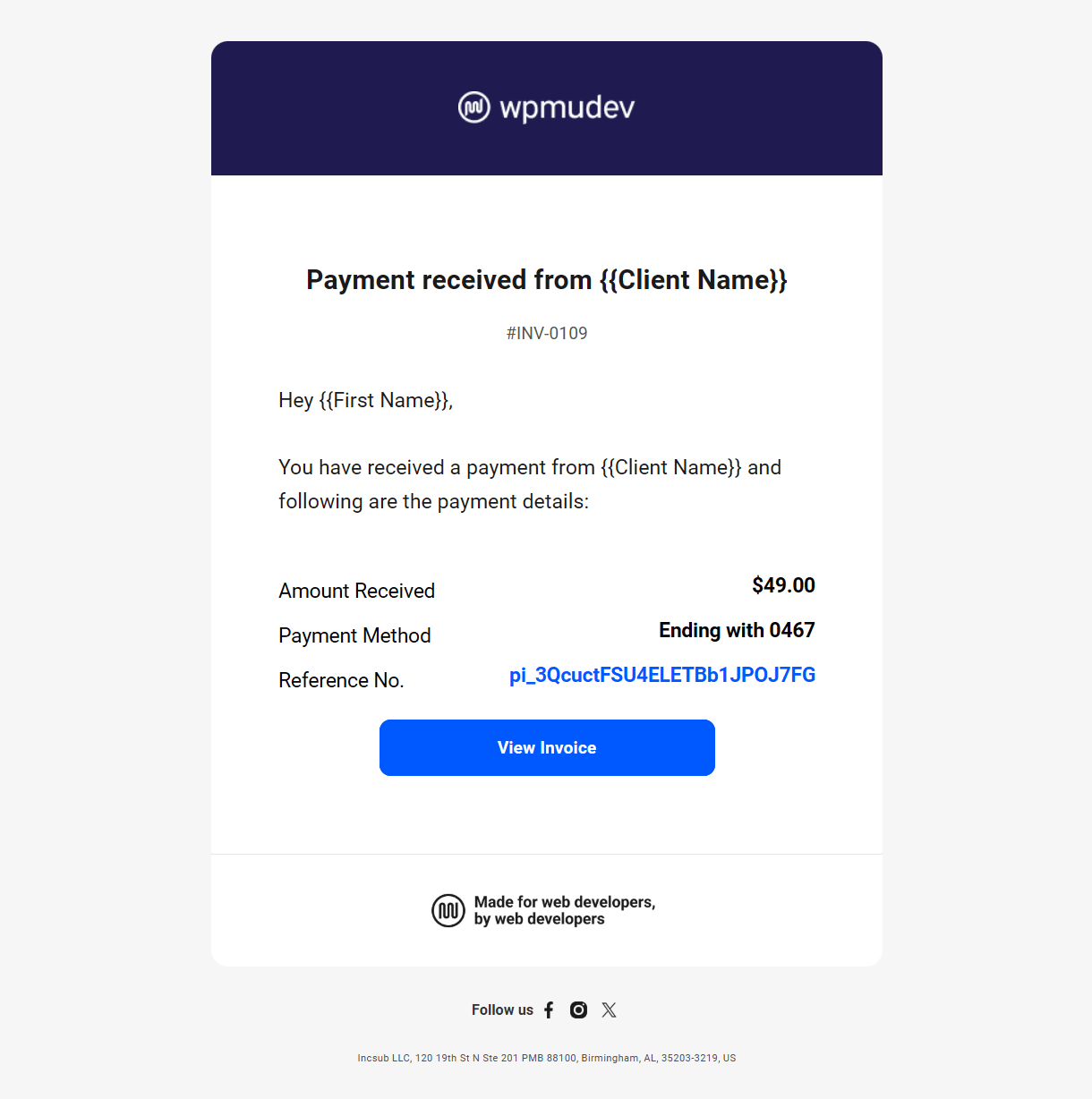The image size is (1092, 1099).
Task: Open the X (Twitter) follow icon
Action: pos(610,1010)
